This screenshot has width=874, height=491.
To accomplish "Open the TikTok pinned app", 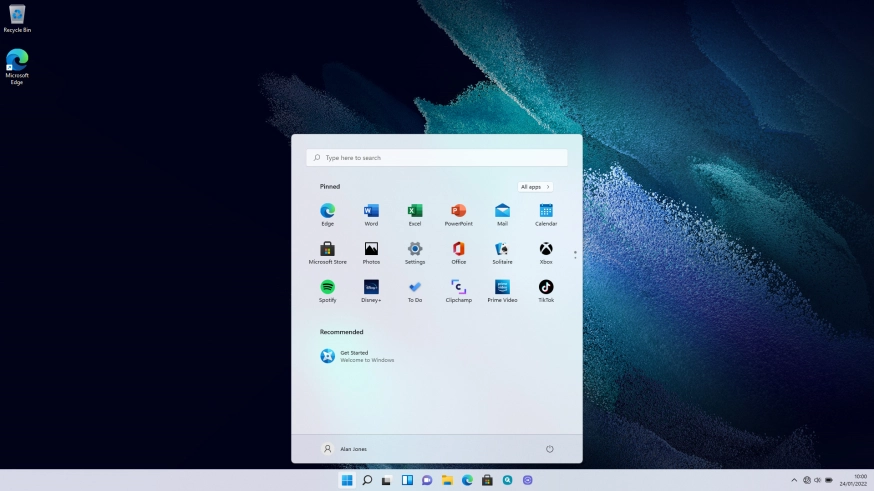I will pyautogui.click(x=546, y=287).
